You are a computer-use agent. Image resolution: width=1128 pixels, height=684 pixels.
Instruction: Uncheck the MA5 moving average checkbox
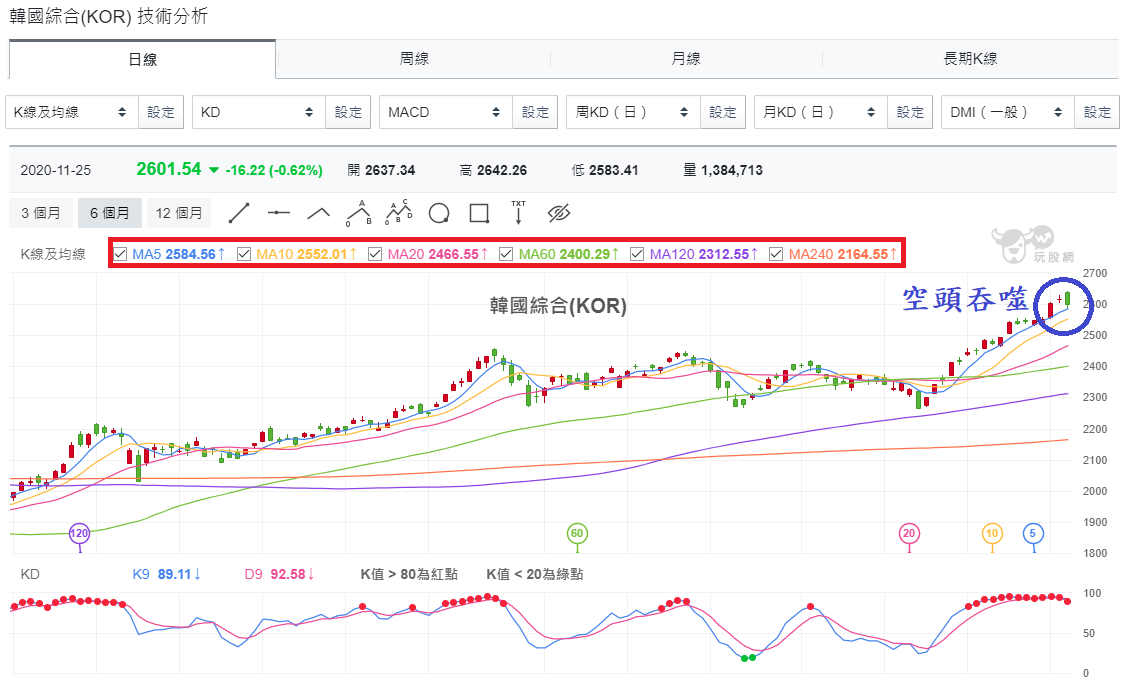coord(121,254)
